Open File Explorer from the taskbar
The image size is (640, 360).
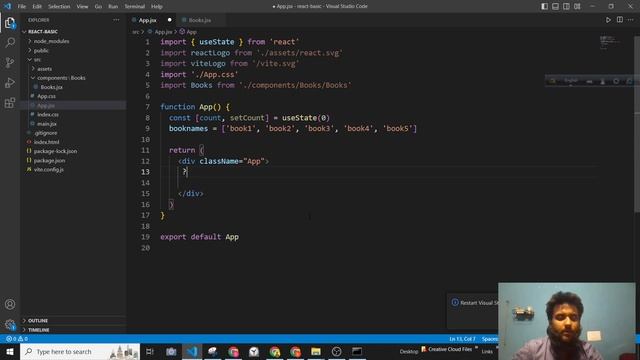coord(316,351)
